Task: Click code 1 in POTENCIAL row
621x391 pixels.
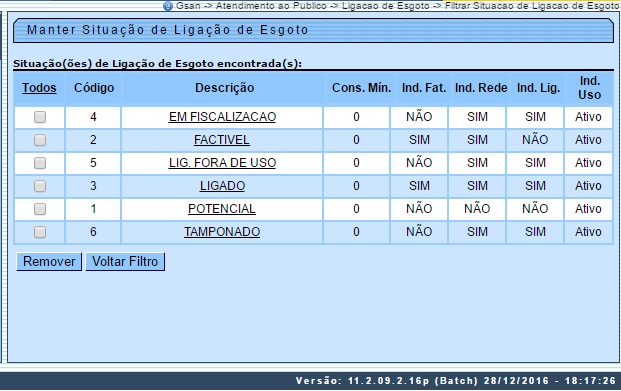Action: (93, 209)
